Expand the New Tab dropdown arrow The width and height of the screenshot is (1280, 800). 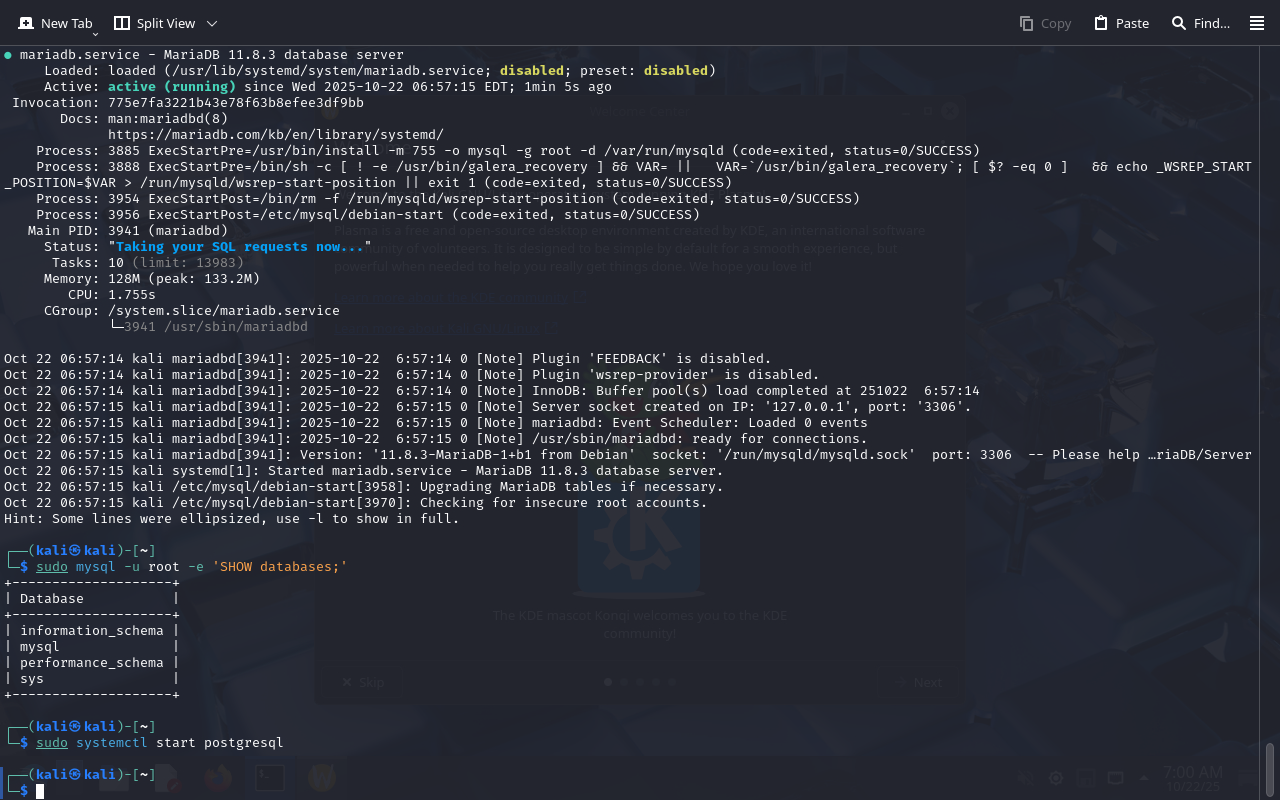click(95, 33)
